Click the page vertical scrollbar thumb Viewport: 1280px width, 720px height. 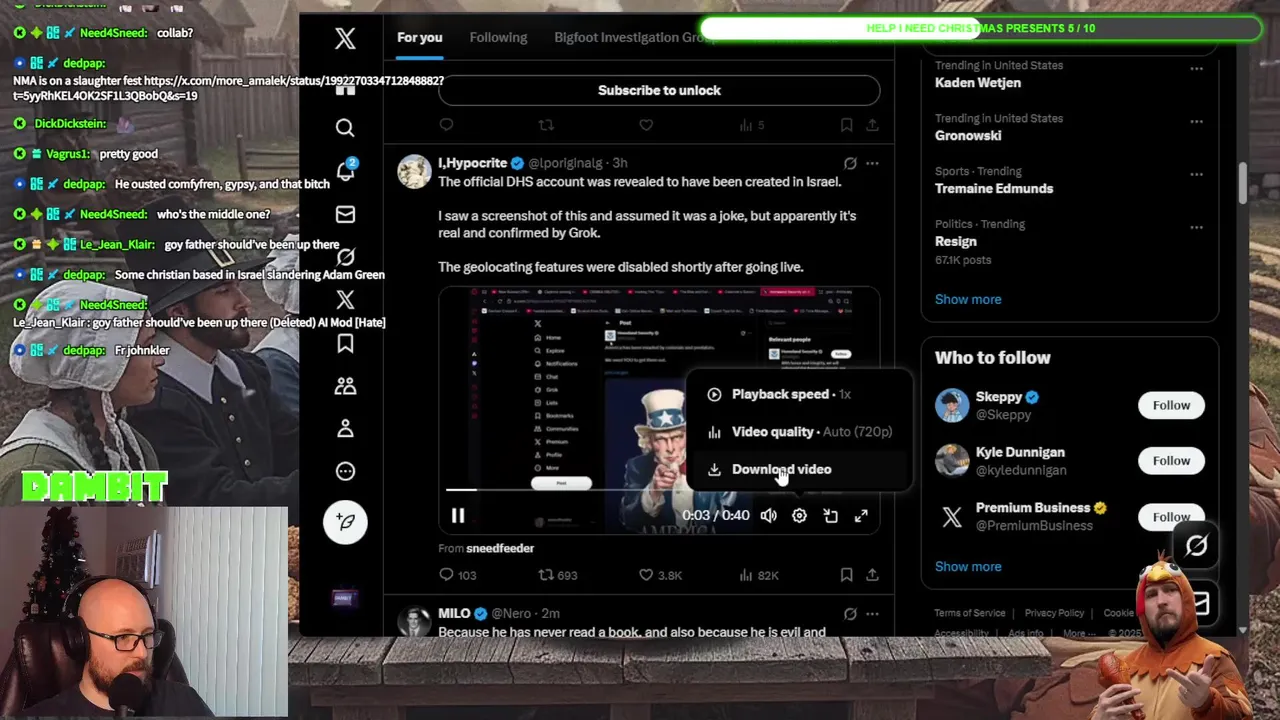pos(1243,182)
